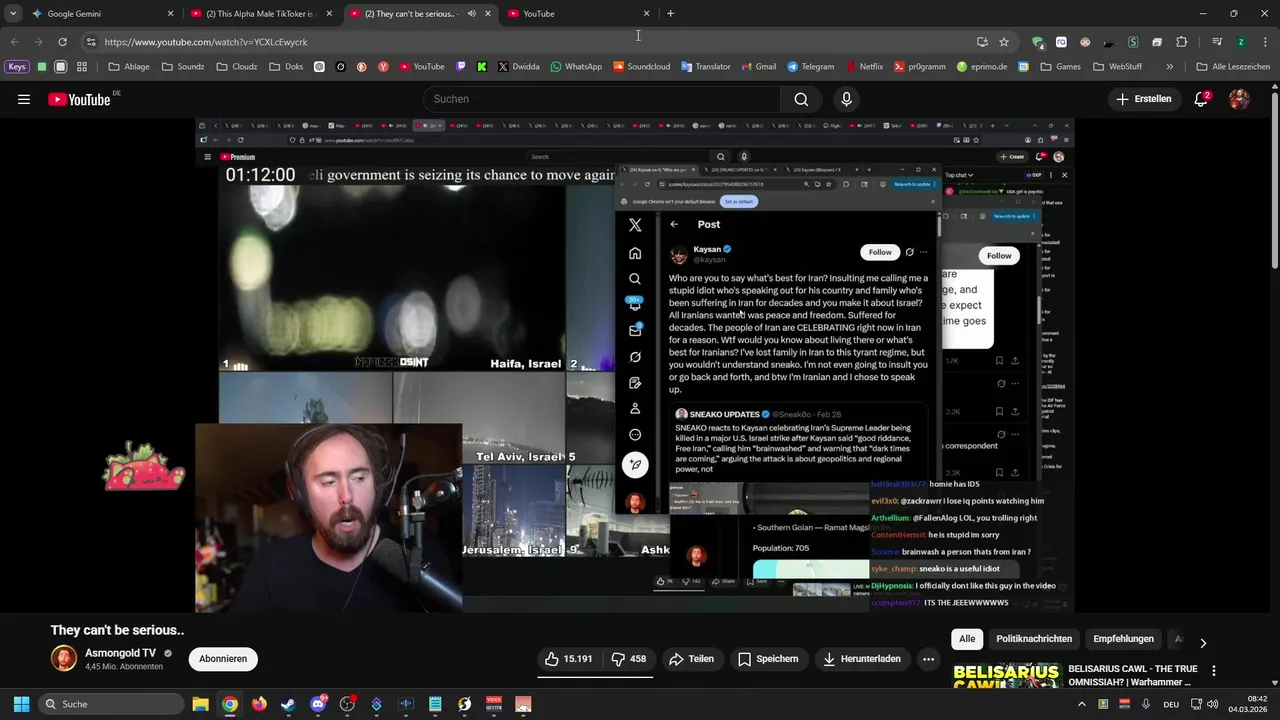
Task: Select the Empfehlungen filter chip
Action: 1123,639
